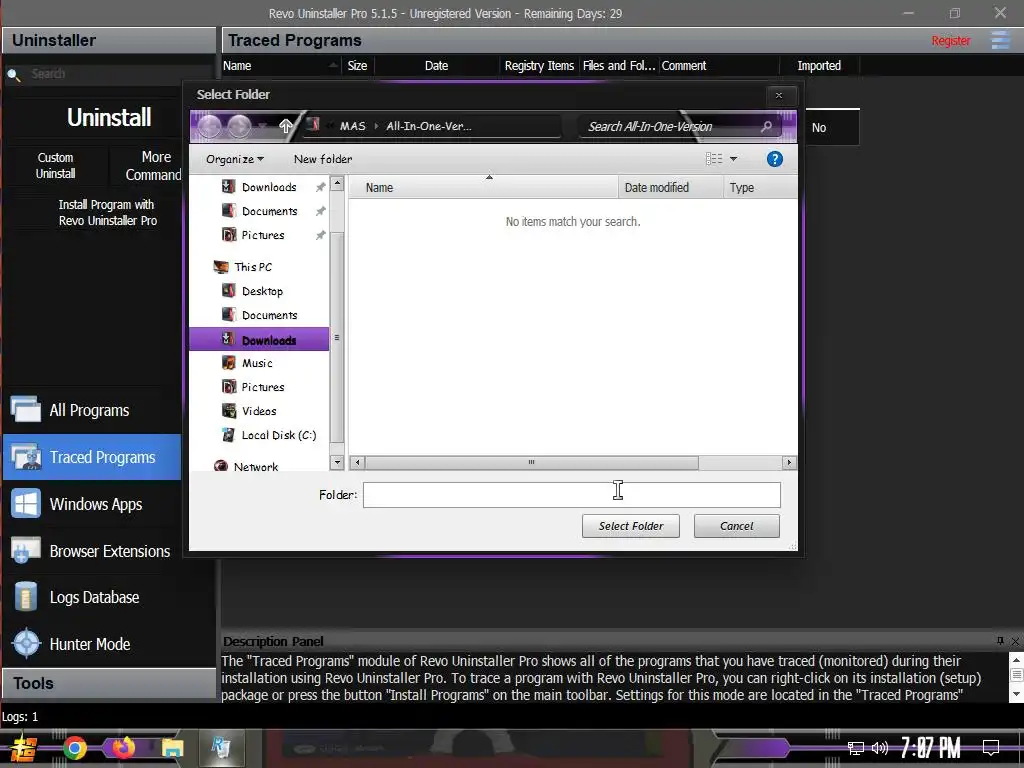Open the help question mark icon in dialog
The height and width of the screenshot is (768, 1024).
[775, 159]
